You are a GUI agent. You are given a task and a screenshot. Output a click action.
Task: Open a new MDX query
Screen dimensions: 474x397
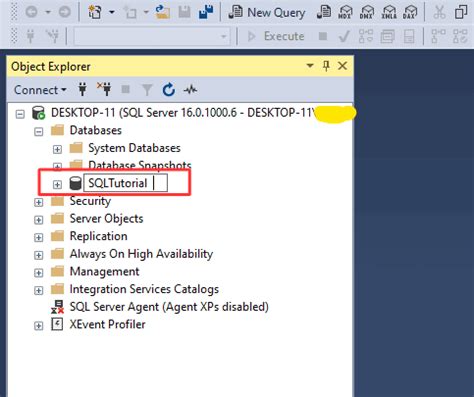(345, 12)
